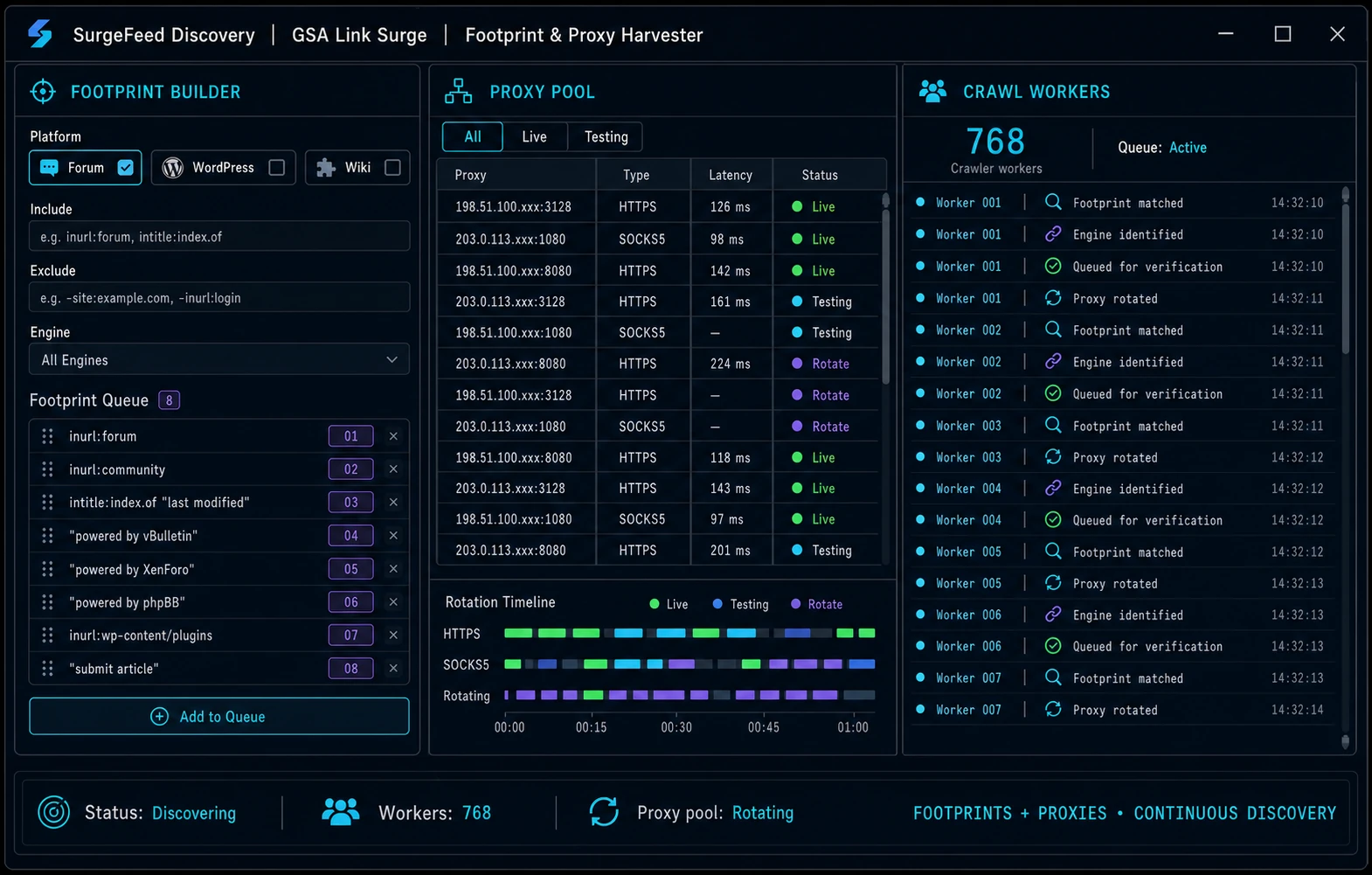Click in the Include footprint field
This screenshot has width=1372, height=875.
(x=219, y=236)
